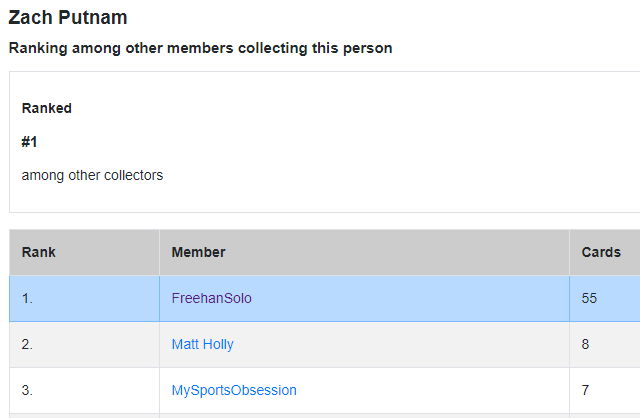
Task: Click the rank 3 cell
Action: [84, 390]
